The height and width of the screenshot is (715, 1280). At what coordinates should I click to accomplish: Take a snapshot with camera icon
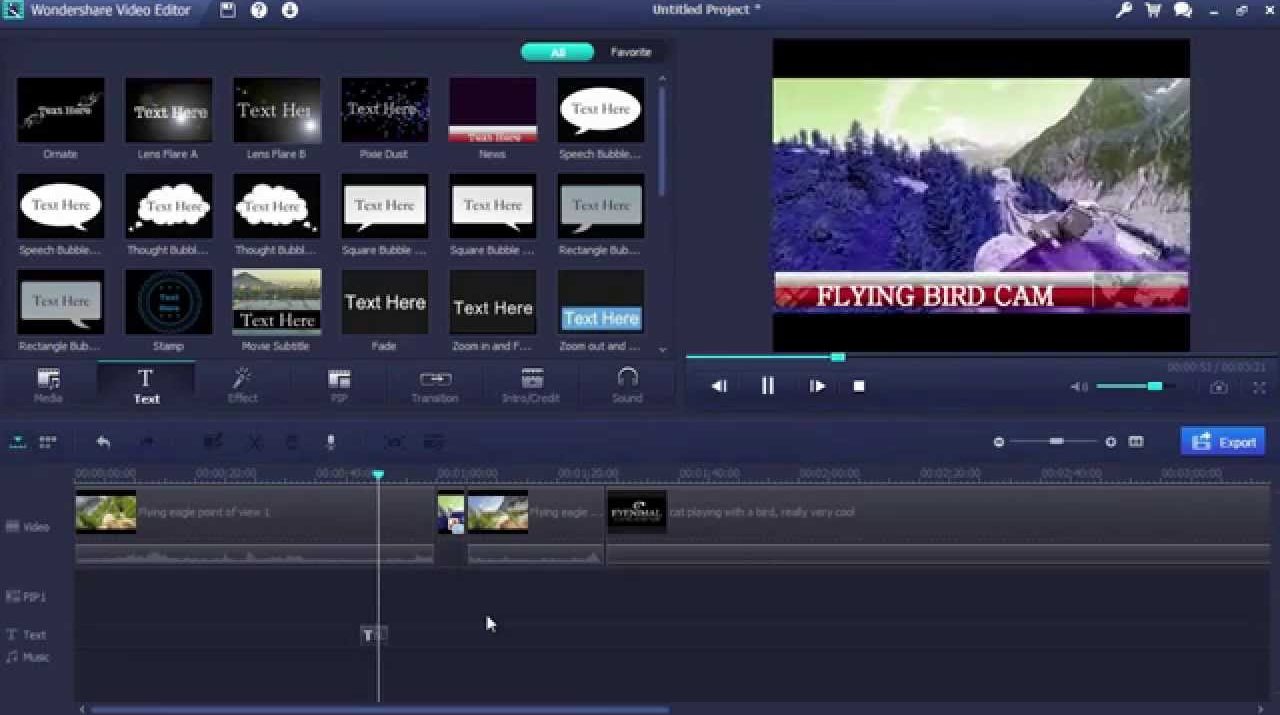coord(1218,387)
